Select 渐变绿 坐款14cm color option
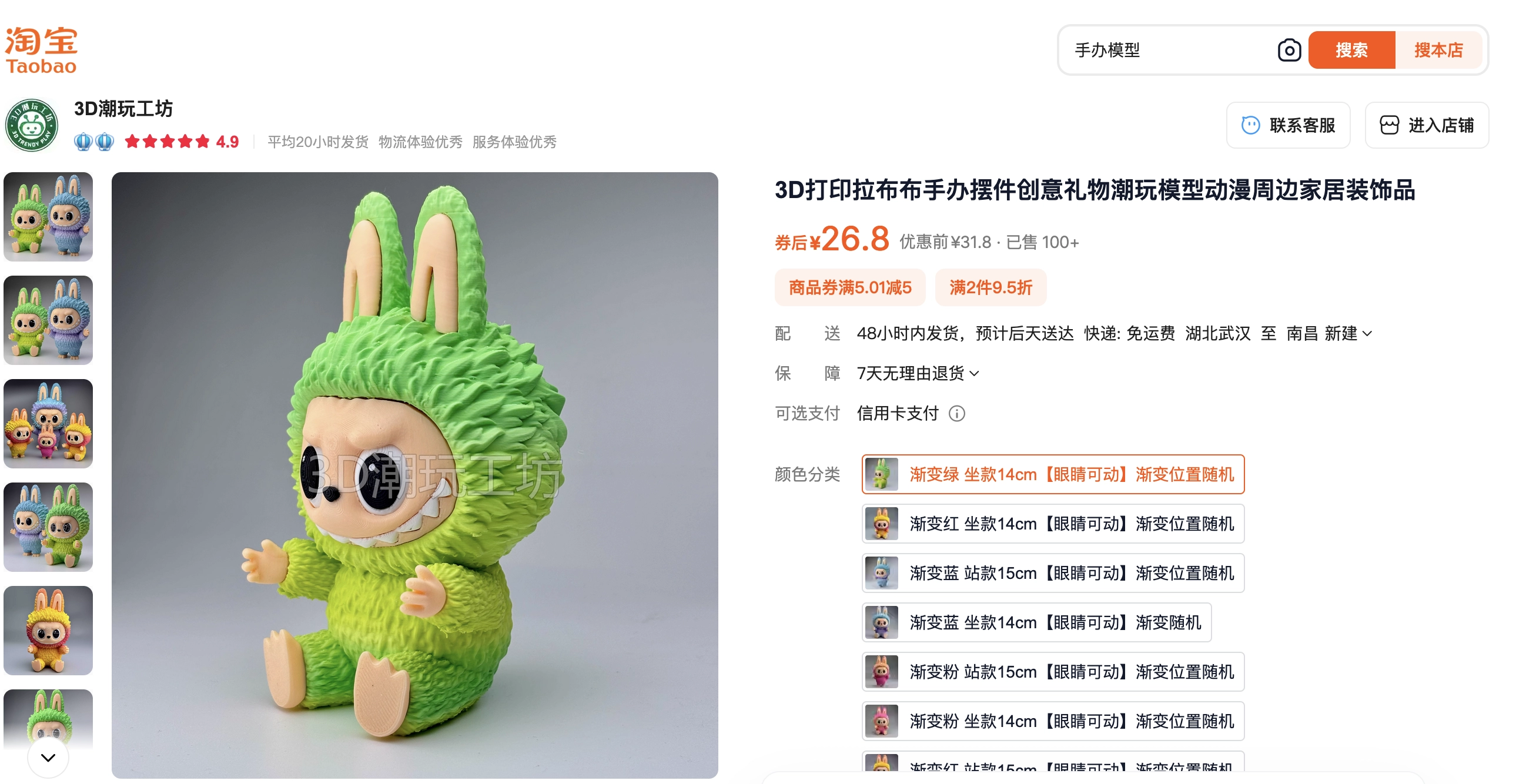 [x=1053, y=474]
